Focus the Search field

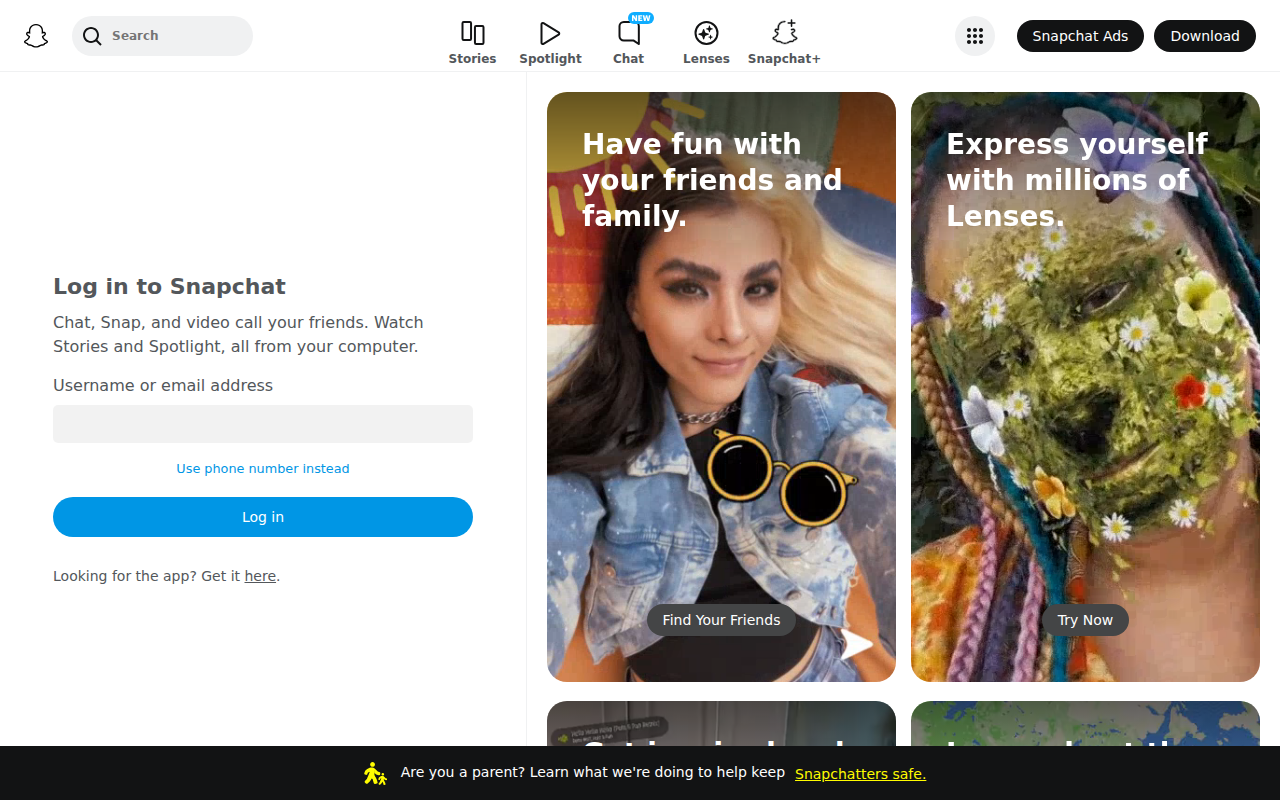point(163,36)
